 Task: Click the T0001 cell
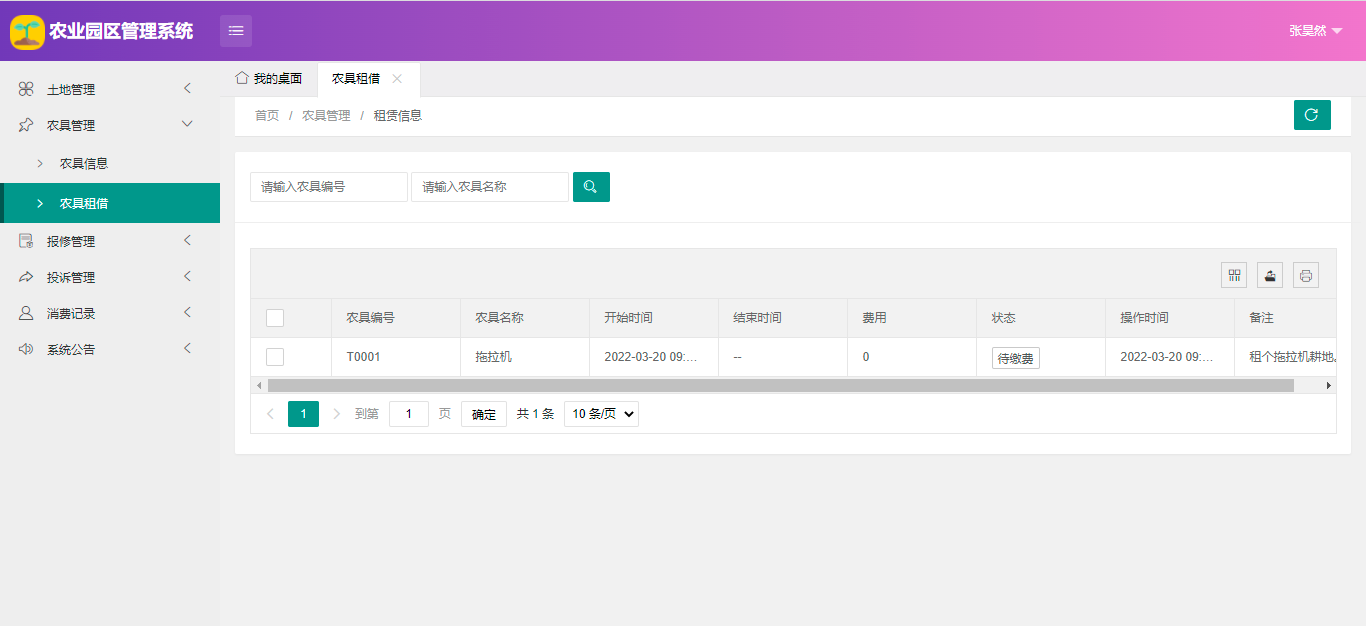point(396,357)
